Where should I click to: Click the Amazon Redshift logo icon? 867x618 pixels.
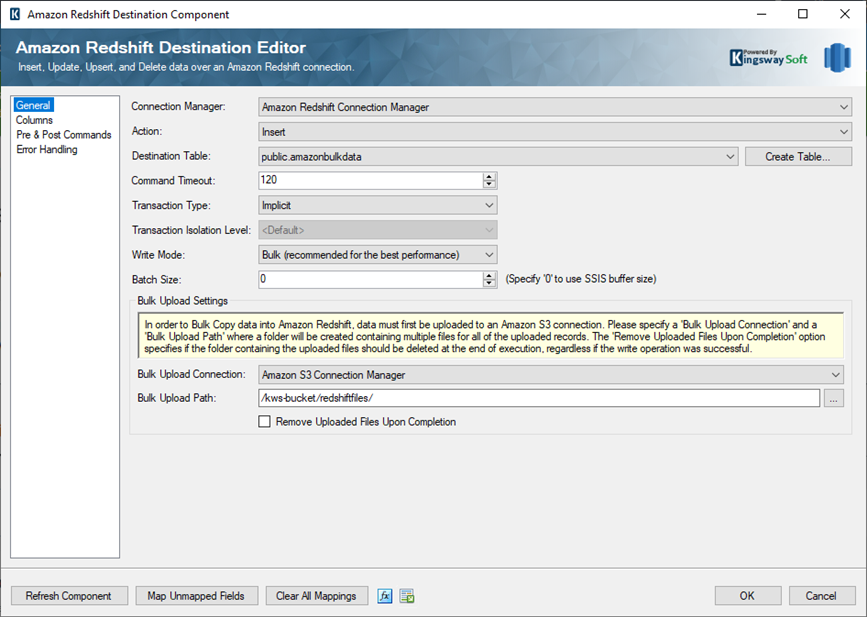click(x=837, y=57)
